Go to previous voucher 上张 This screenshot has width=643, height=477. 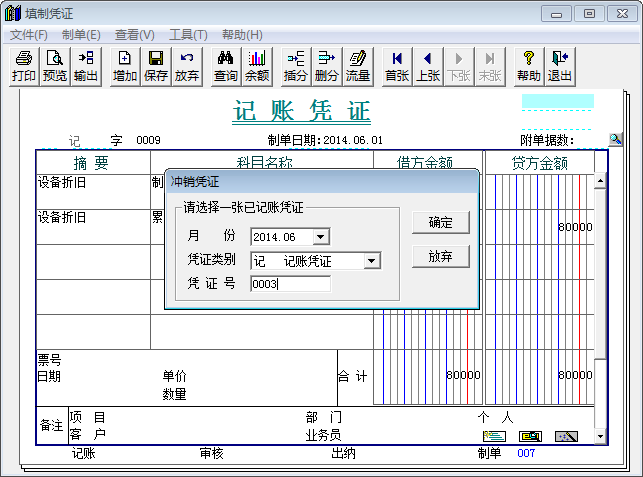tap(428, 66)
